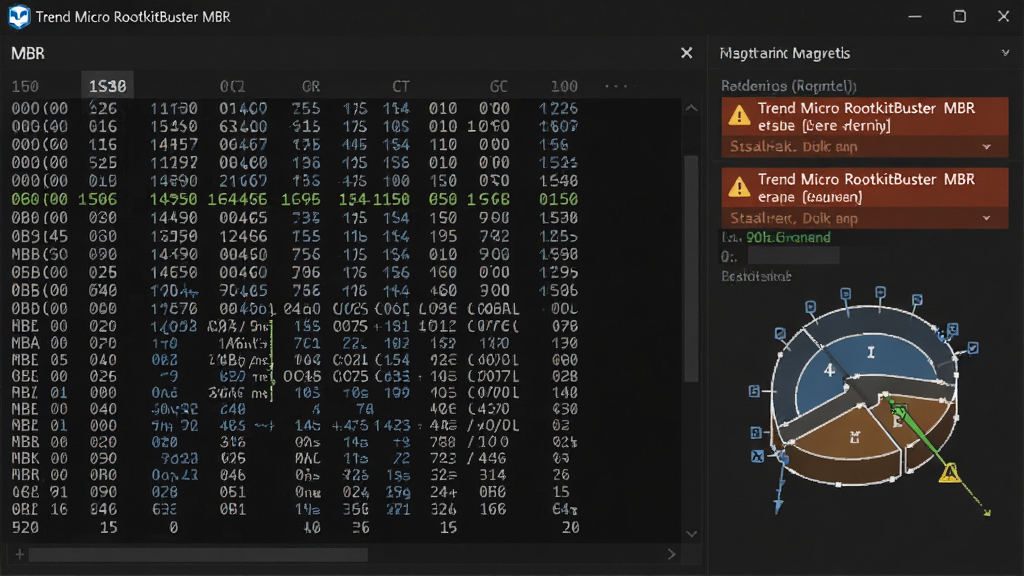Select the last row starting with "520"
This screenshot has height=576, width=1024.
(x=295, y=527)
